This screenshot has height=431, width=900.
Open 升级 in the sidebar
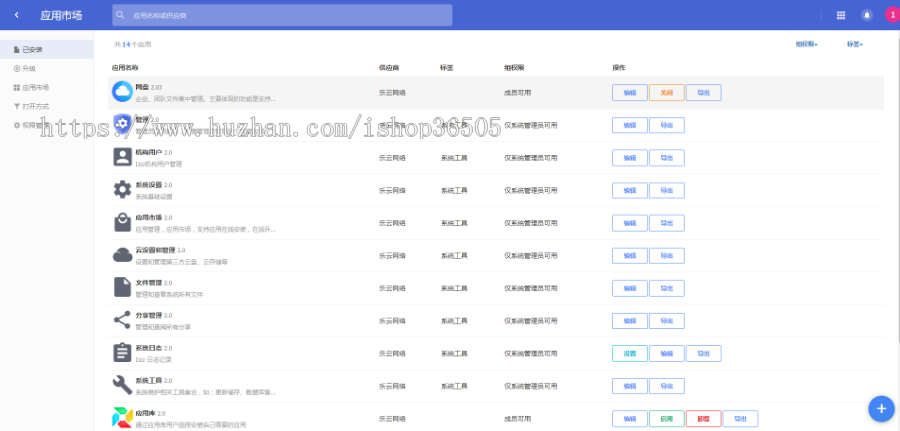coord(28,68)
